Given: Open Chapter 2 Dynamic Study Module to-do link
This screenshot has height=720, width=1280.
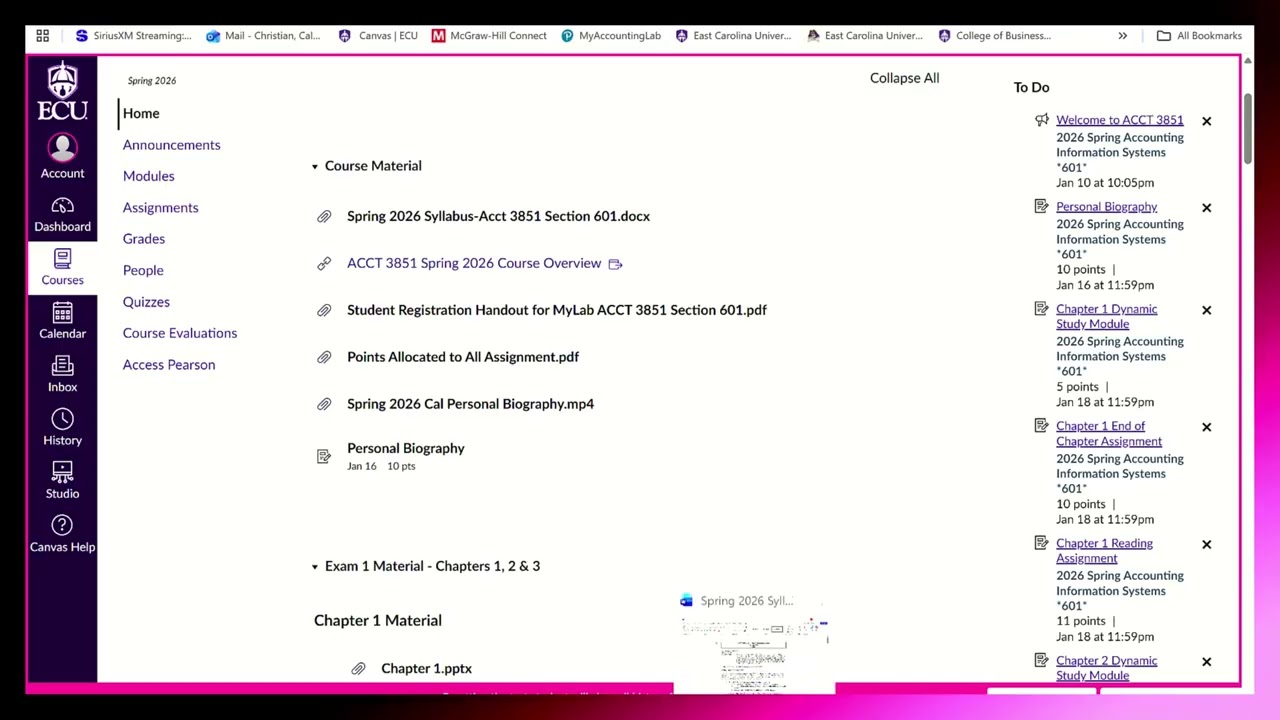Looking at the screenshot, I should click(1106, 668).
